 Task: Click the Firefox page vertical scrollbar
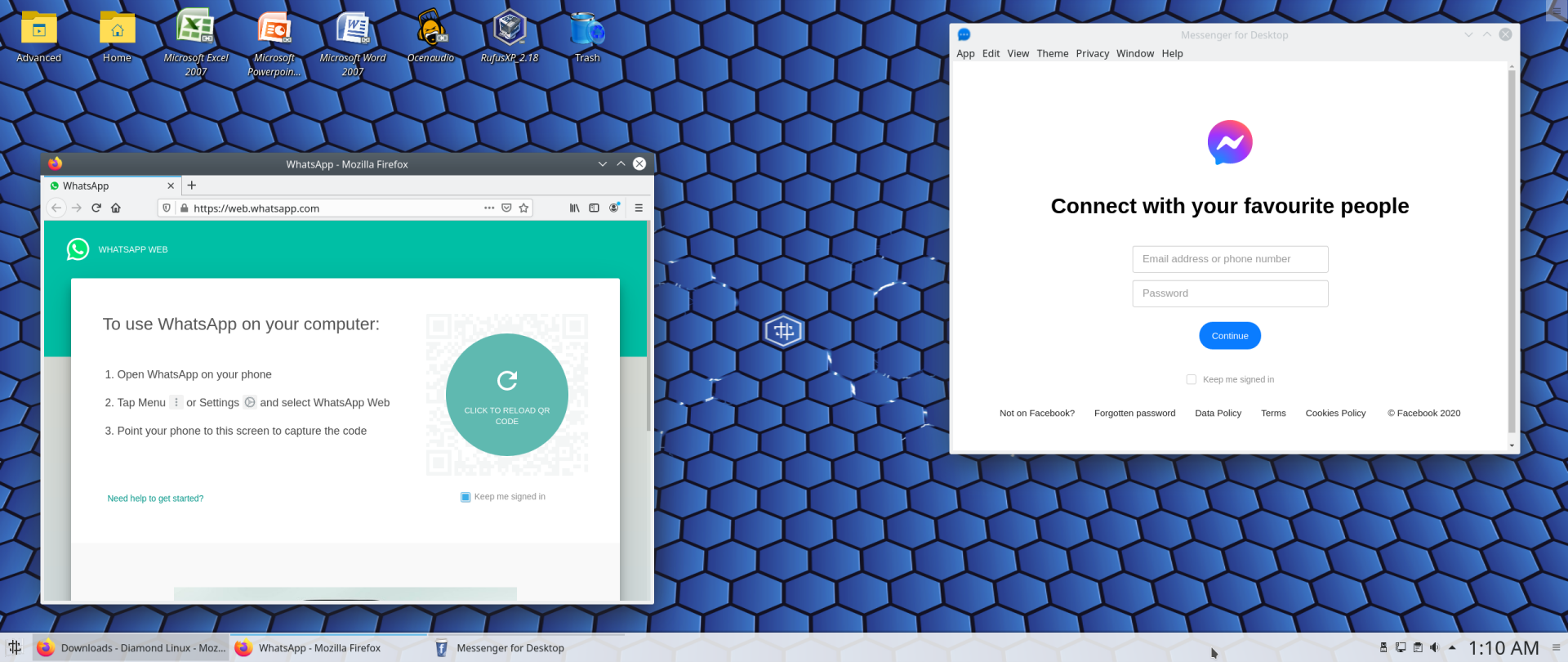[x=648, y=327]
